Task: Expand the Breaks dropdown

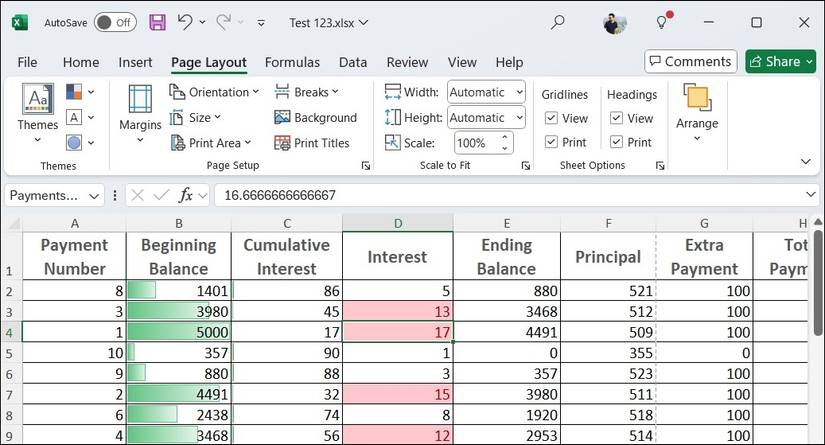Action: tap(335, 92)
